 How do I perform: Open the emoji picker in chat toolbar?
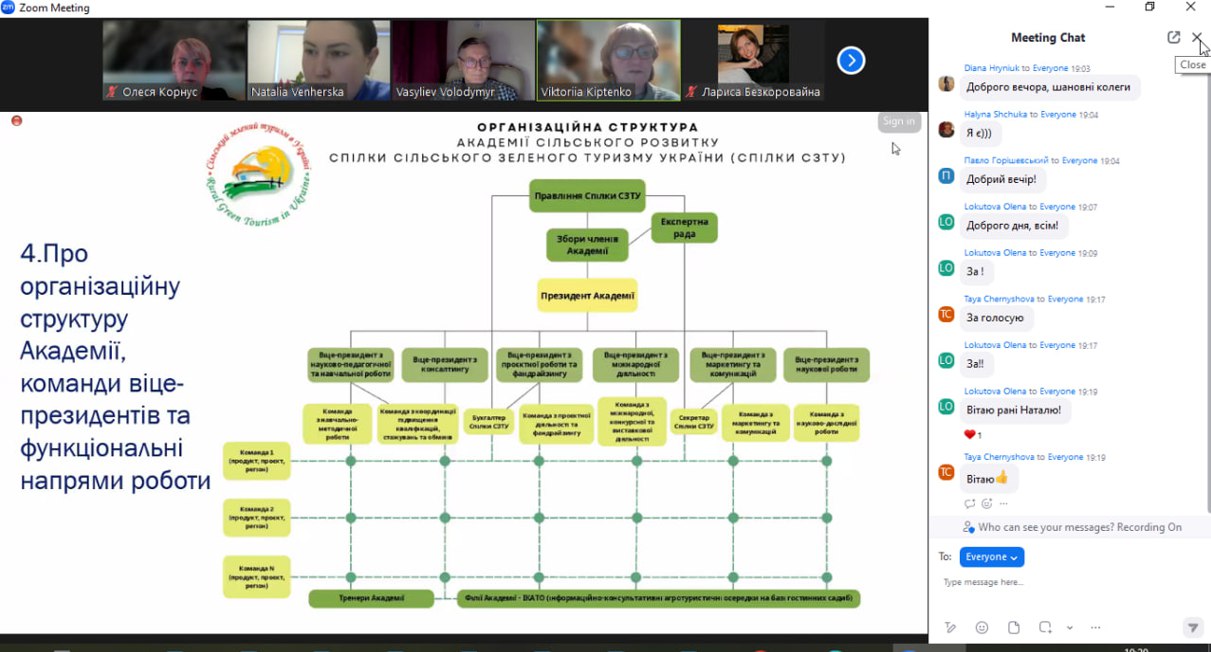click(982, 627)
